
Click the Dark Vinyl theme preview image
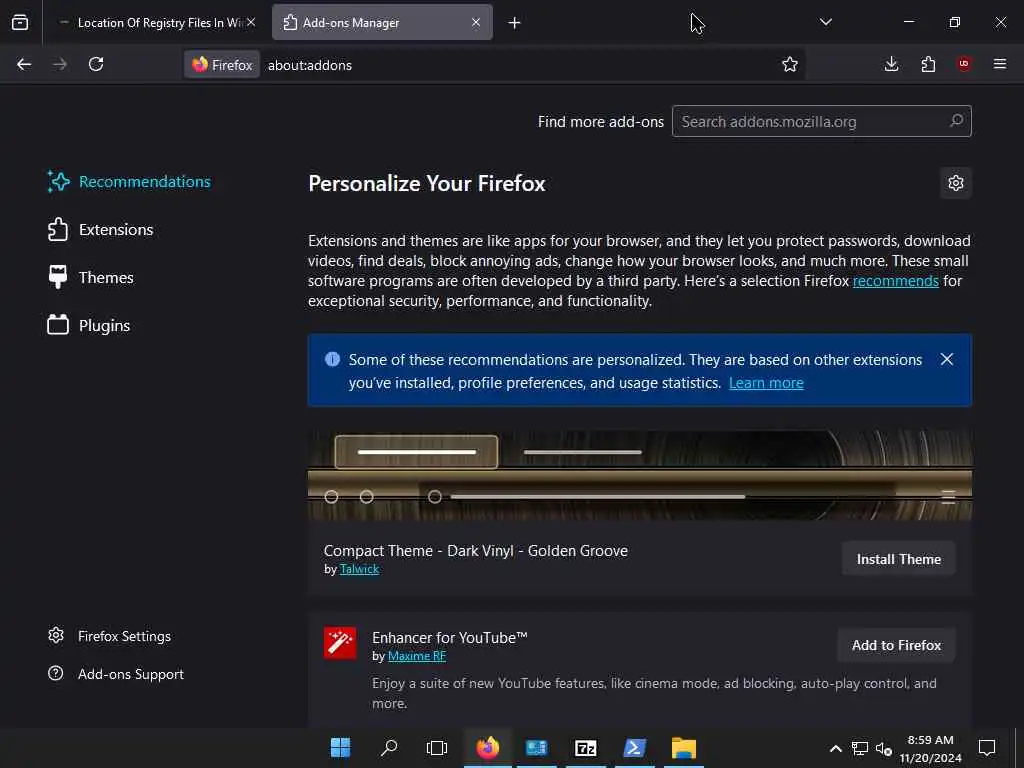pos(640,475)
